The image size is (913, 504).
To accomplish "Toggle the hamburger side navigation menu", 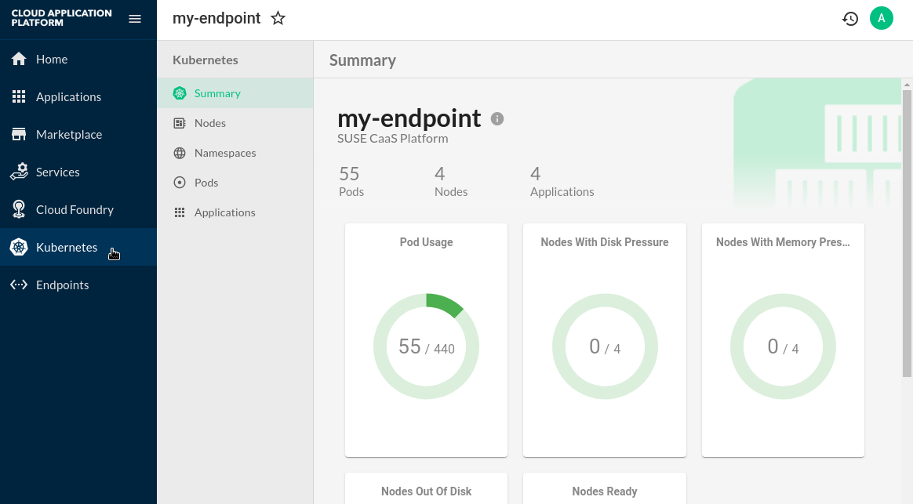I will pos(135,18).
